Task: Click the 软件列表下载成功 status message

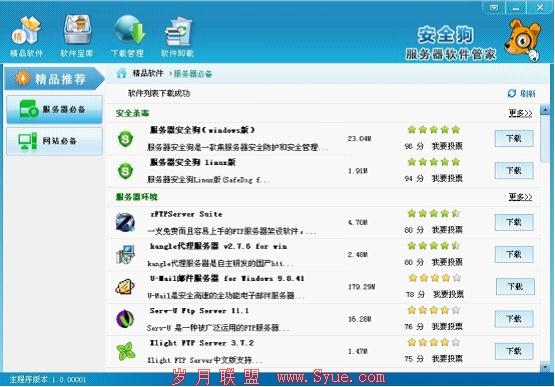Action: point(159,93)
